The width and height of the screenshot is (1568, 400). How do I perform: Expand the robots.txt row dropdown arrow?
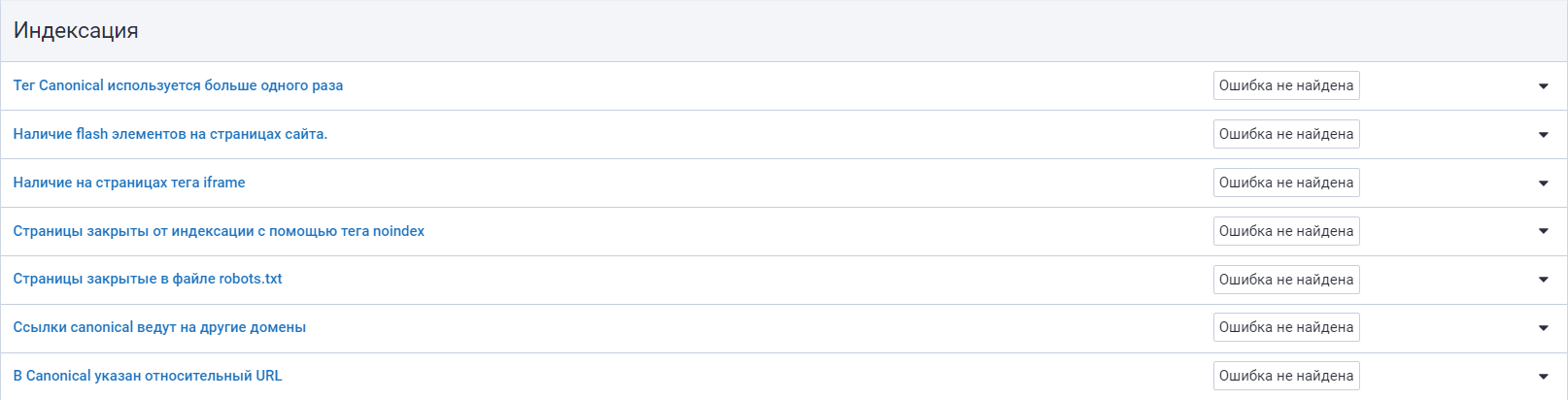[x=1543, y=280]
